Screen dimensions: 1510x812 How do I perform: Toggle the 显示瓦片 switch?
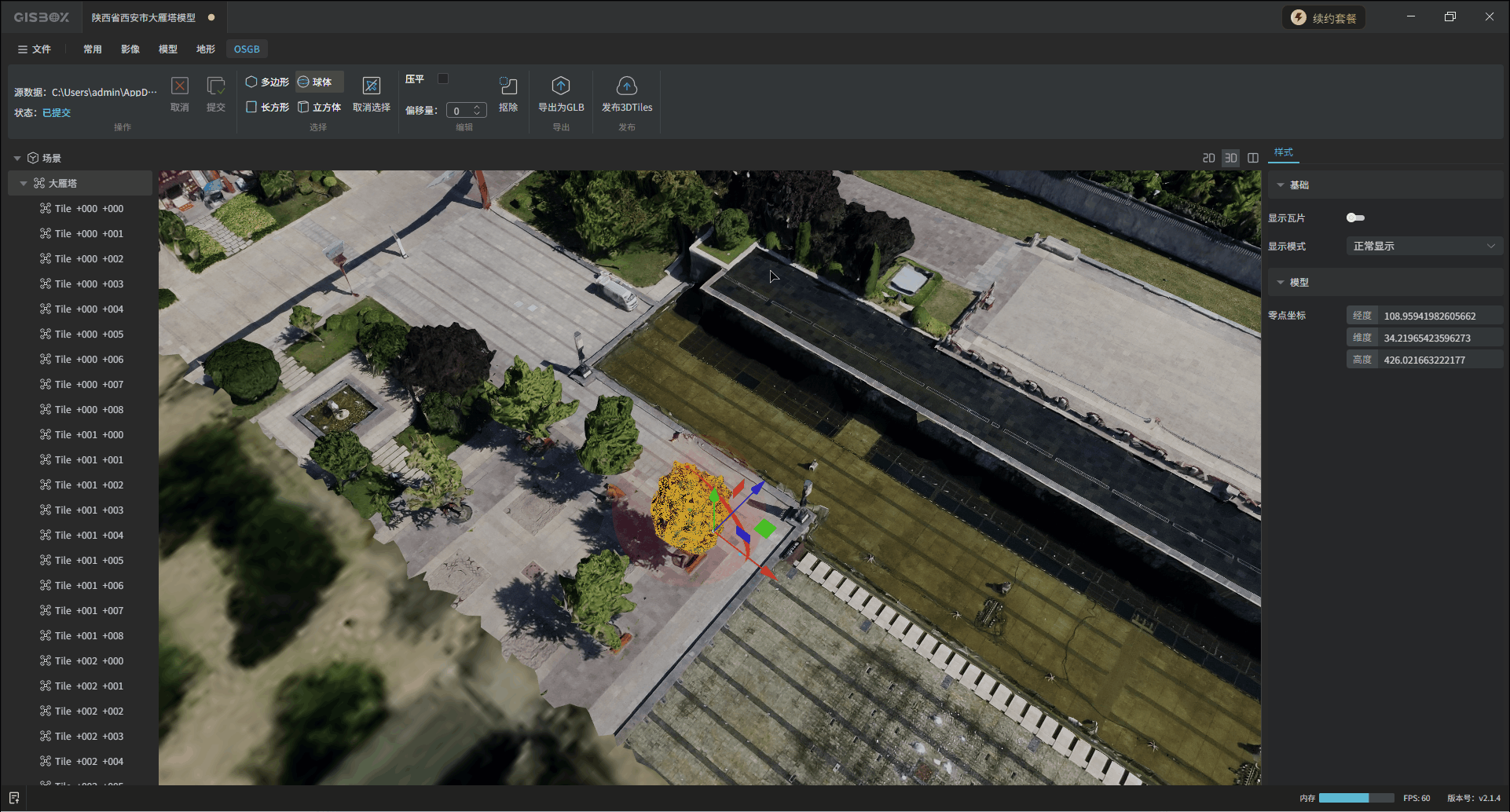[1355, 218]
